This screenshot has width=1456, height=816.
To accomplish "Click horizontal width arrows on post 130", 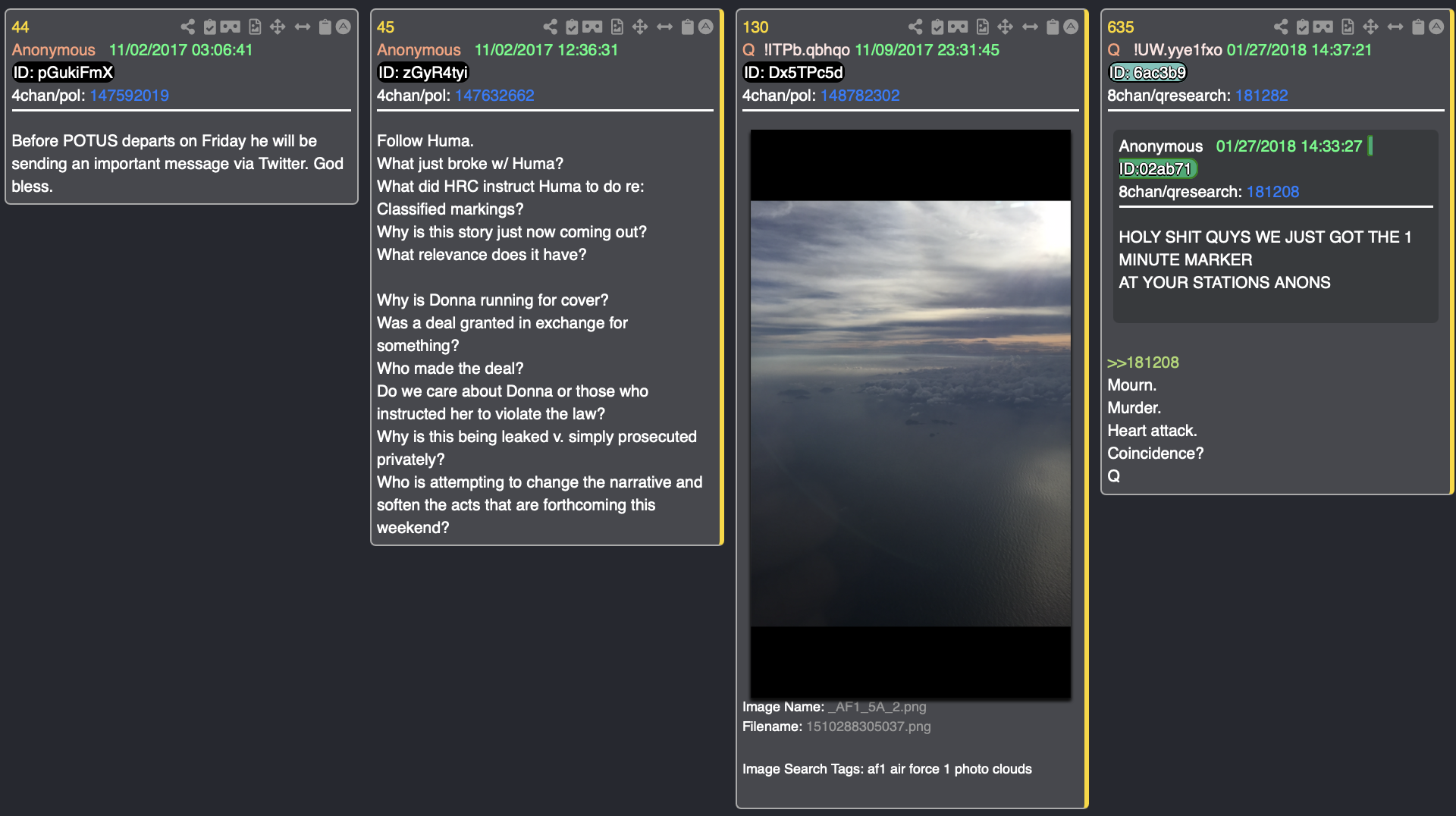I will 1031,27.
